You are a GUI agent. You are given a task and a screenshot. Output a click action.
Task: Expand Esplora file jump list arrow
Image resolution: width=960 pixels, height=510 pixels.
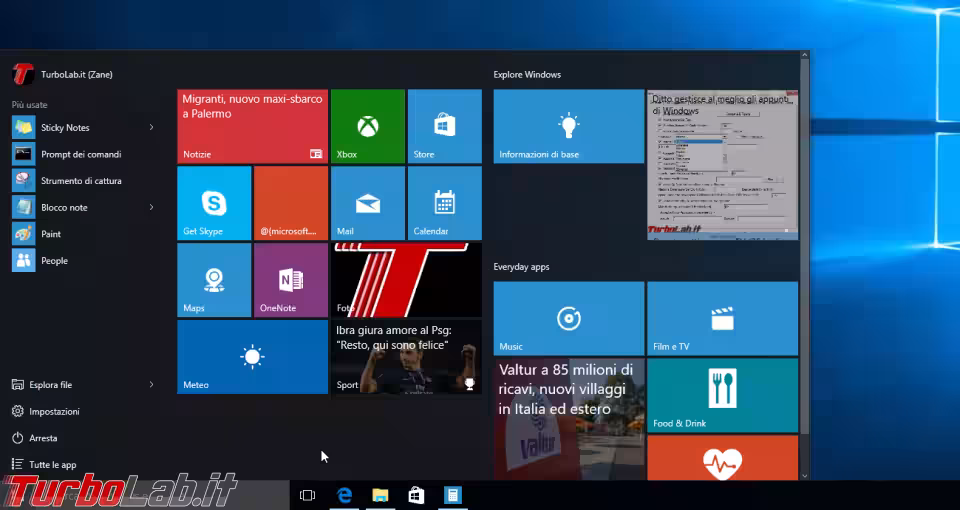[151, 384]
